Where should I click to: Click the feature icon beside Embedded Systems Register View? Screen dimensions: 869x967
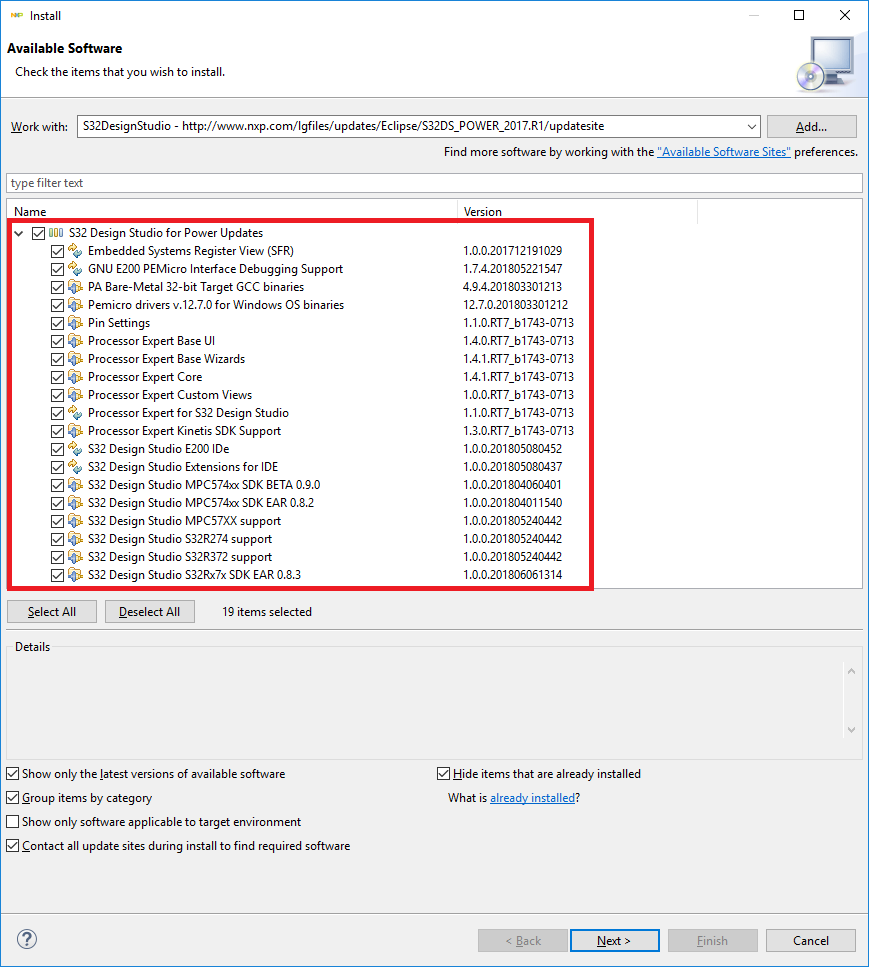75,251
